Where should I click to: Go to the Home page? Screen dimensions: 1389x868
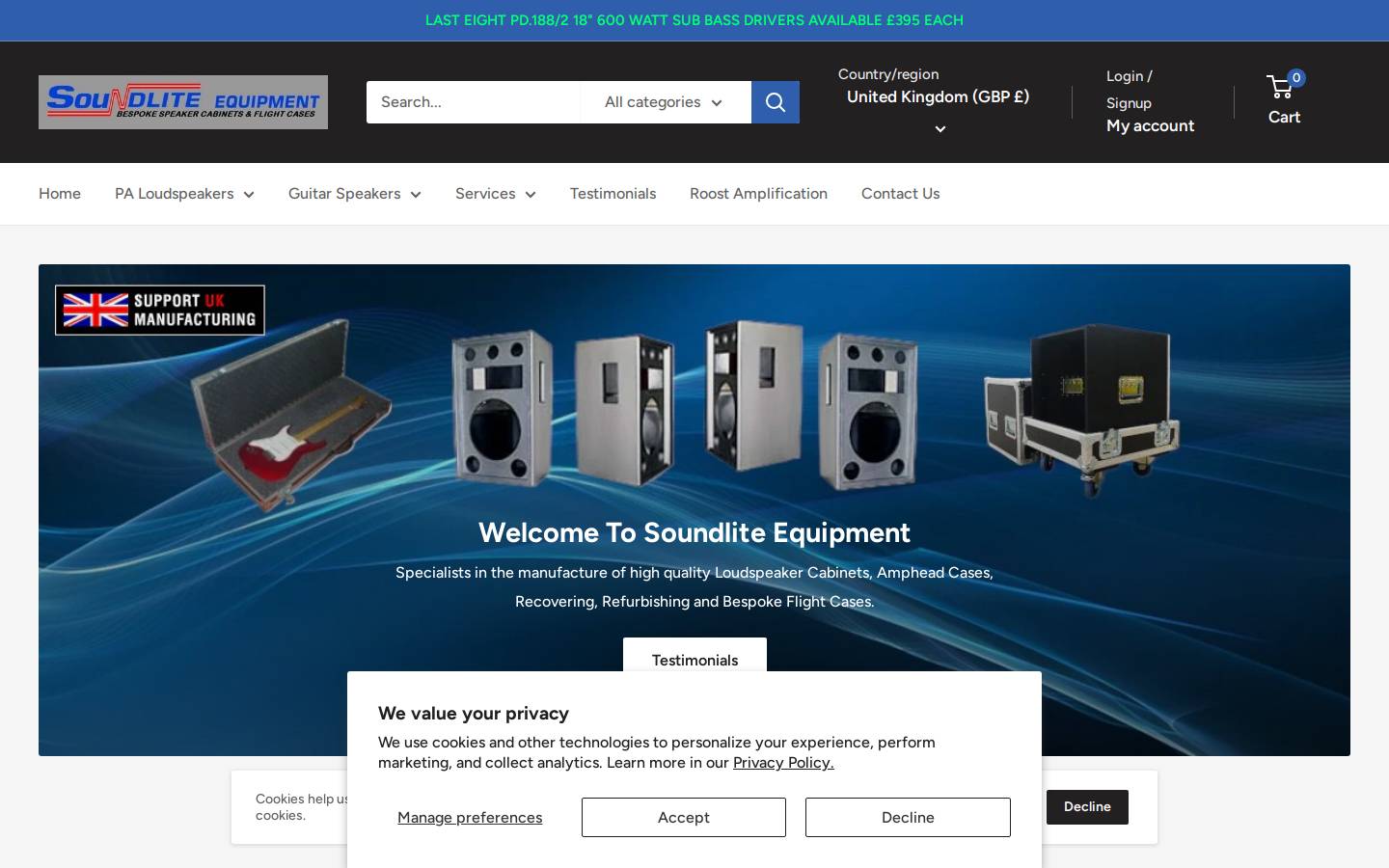coord(60,194)
